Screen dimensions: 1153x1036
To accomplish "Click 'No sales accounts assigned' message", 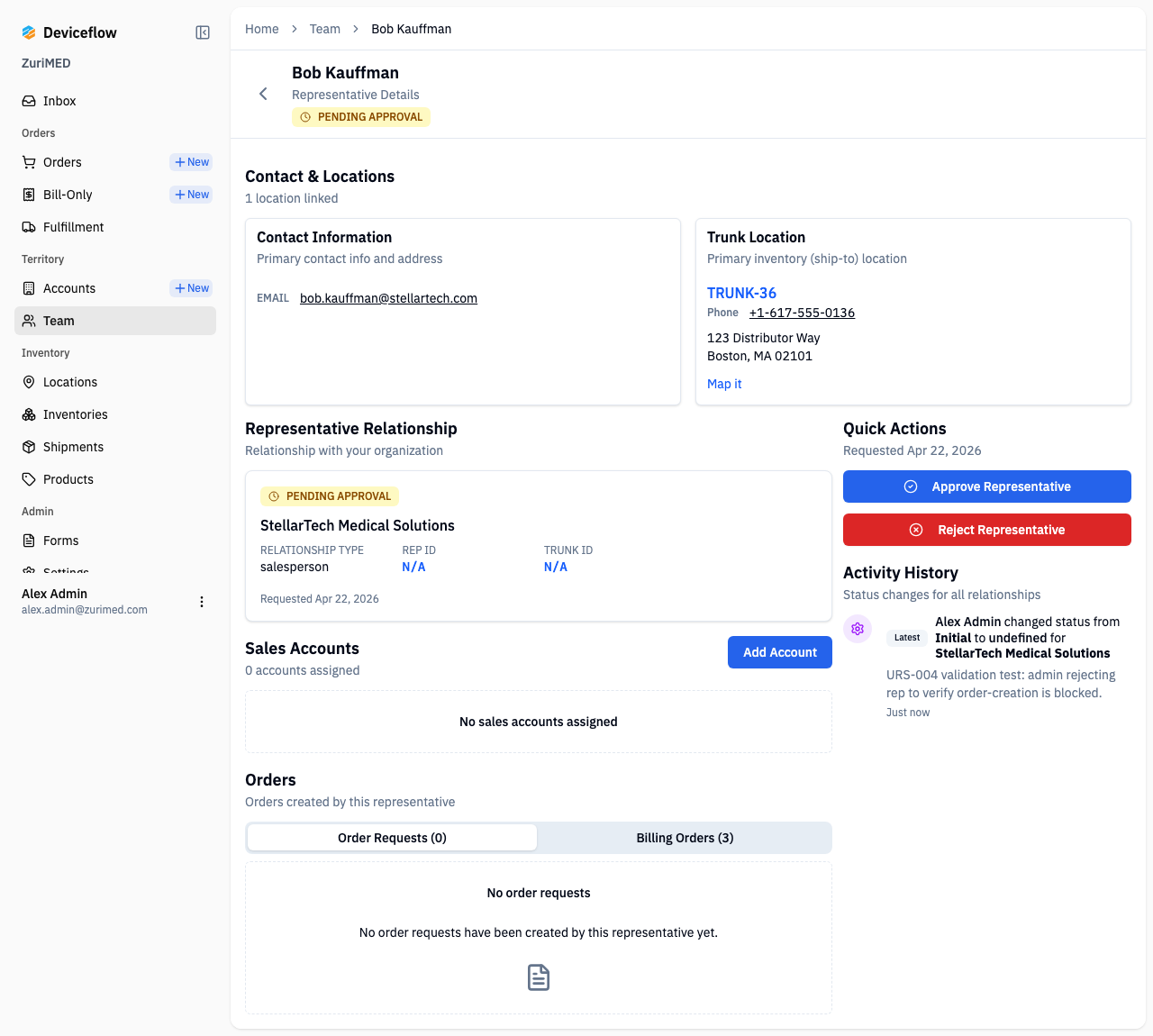I will pos(539,722).
